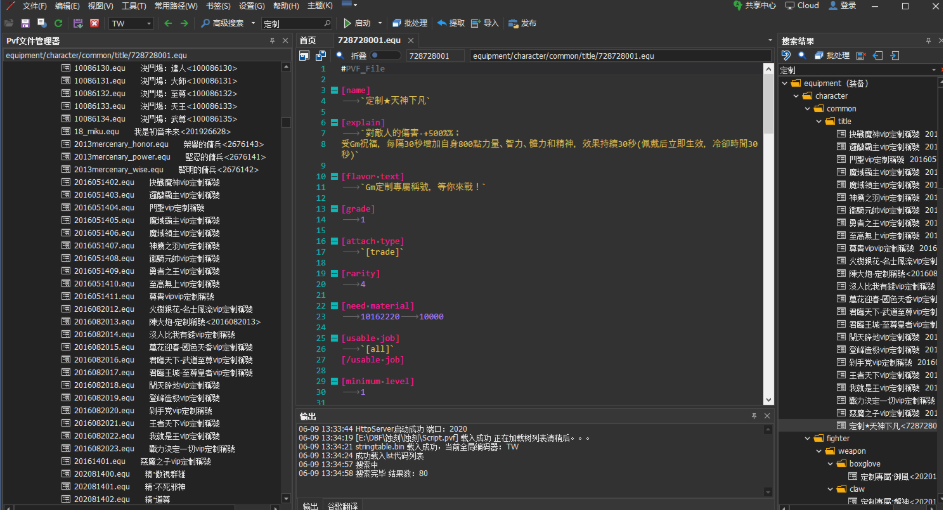Click the green forward arrow icon

point(184,23)
